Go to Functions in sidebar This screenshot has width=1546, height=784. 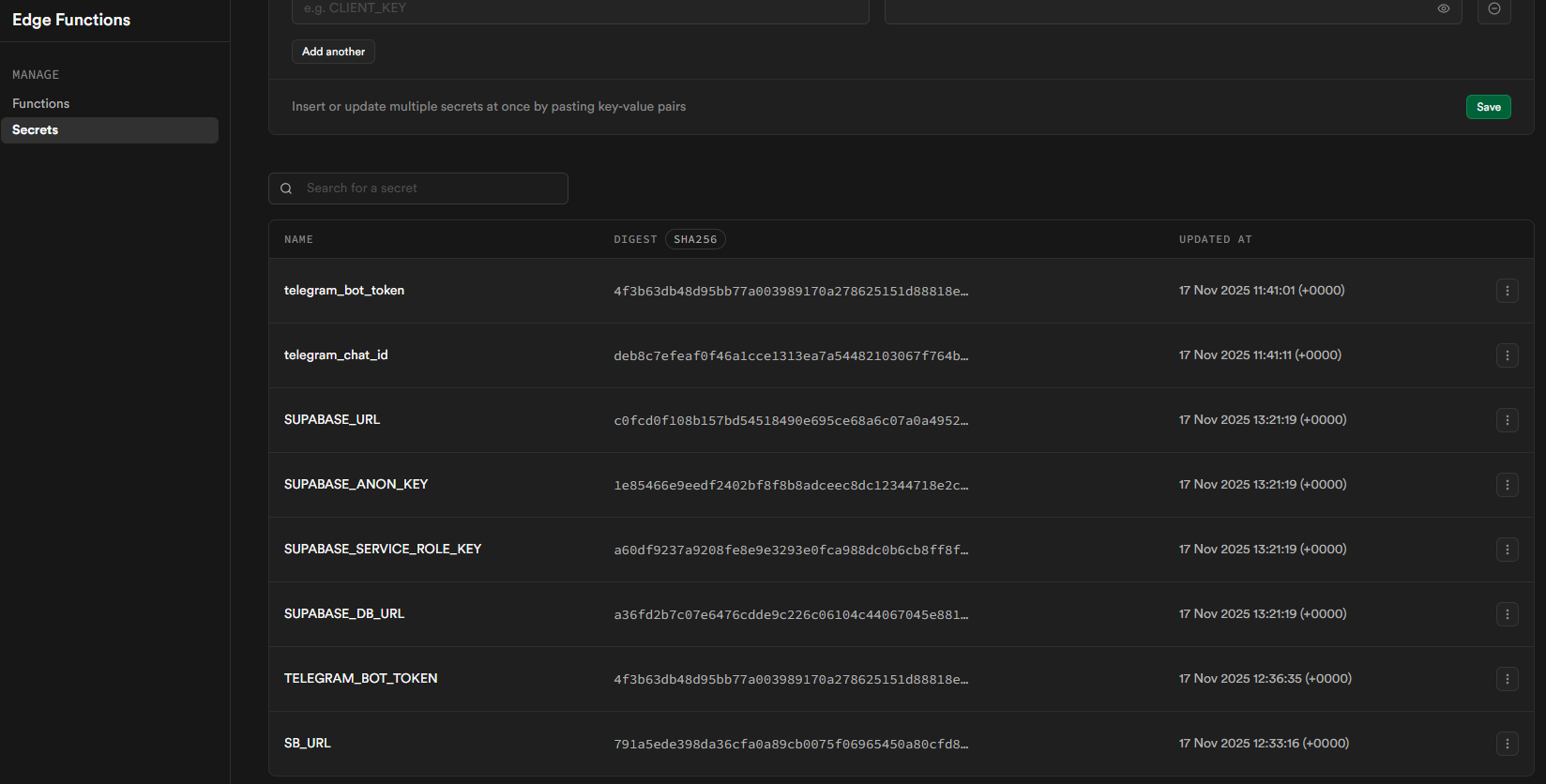click(x=41, y=103)
